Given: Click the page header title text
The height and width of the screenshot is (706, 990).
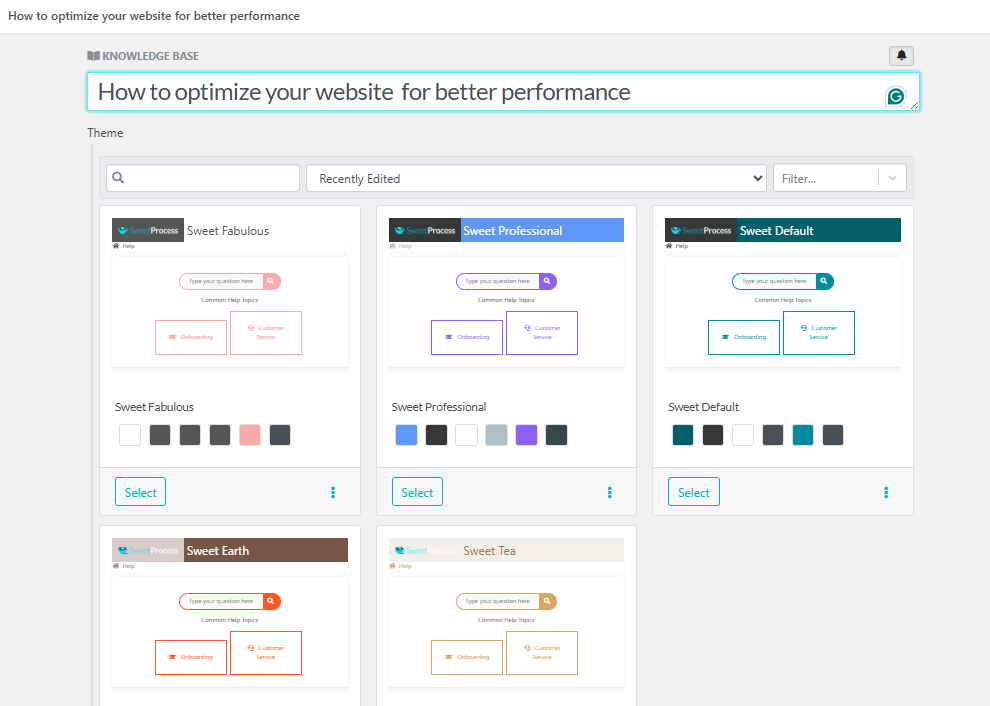Looking at the screenshot, I should point(154,16).
